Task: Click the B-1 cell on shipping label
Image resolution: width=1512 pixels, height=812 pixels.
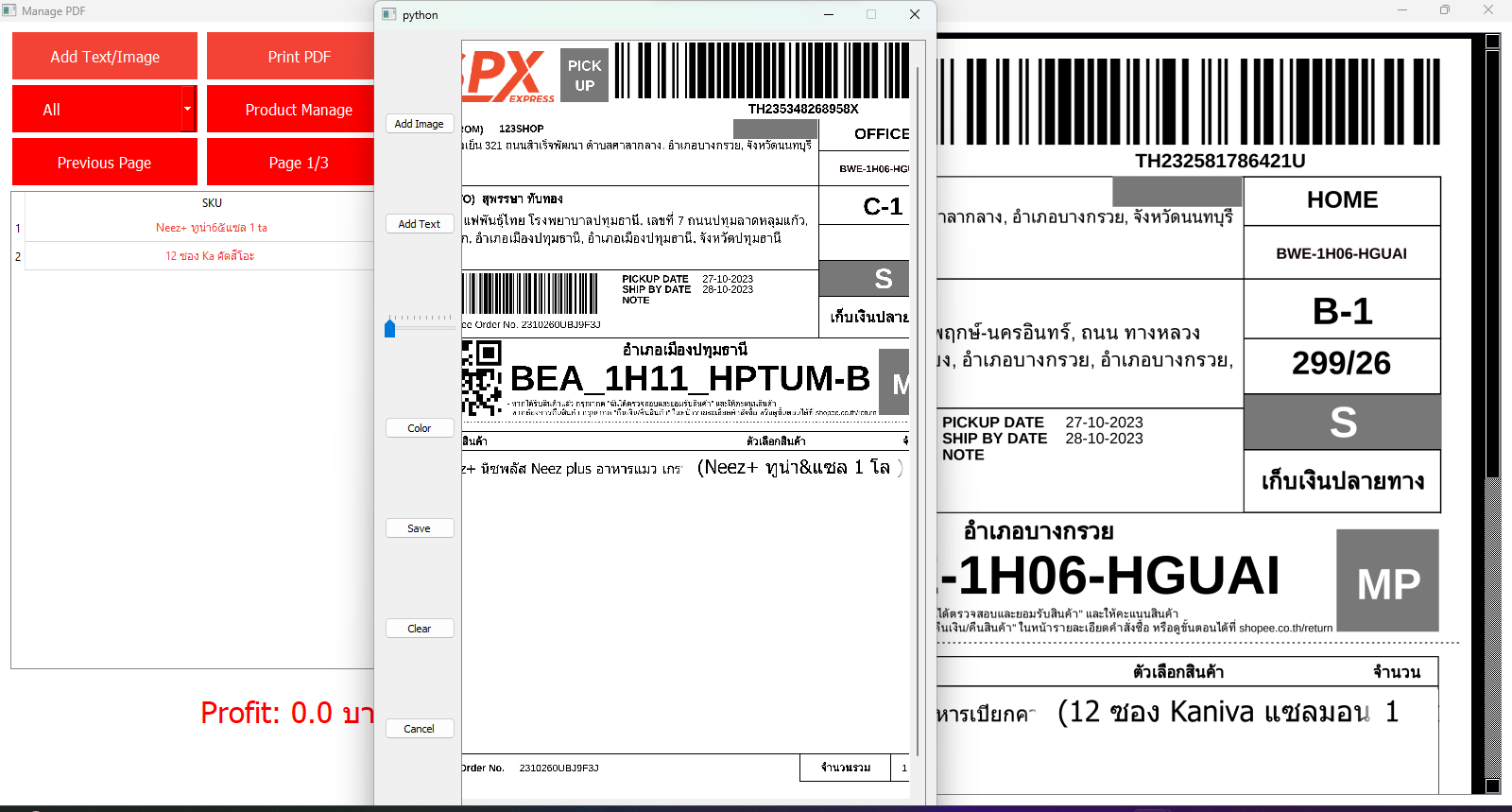Action: 1342,311
